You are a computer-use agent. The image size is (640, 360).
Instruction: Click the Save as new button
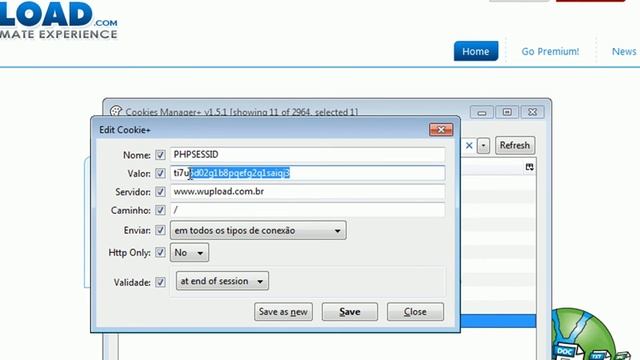283,312
